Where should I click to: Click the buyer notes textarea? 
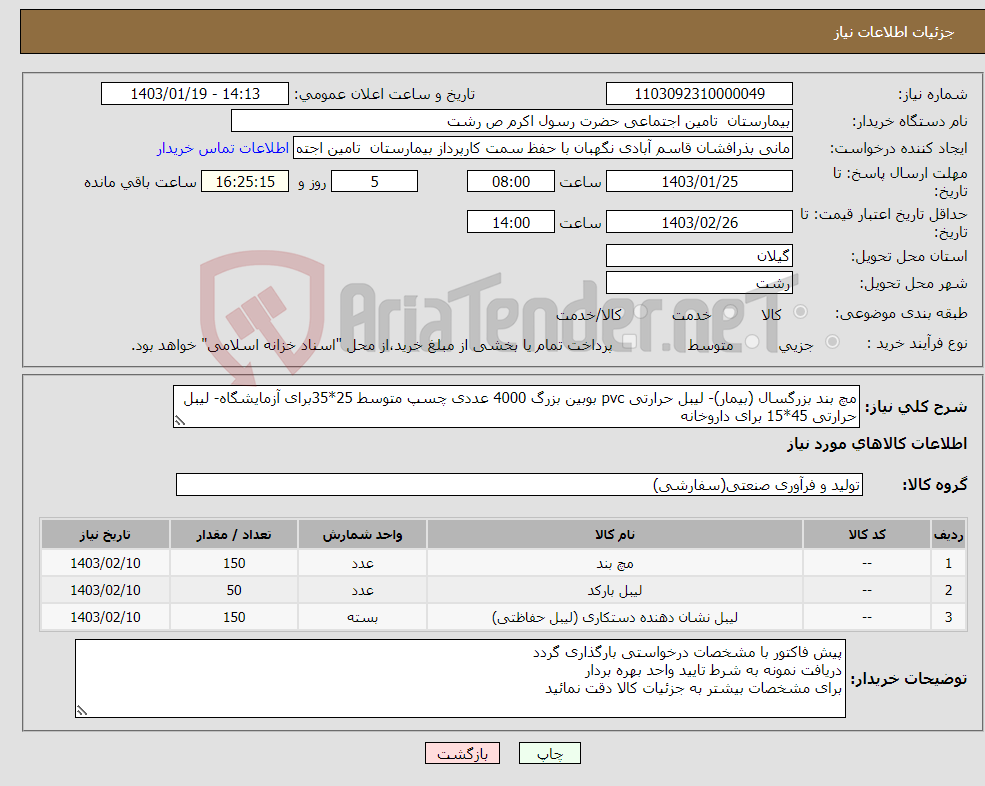pos(460,679)
